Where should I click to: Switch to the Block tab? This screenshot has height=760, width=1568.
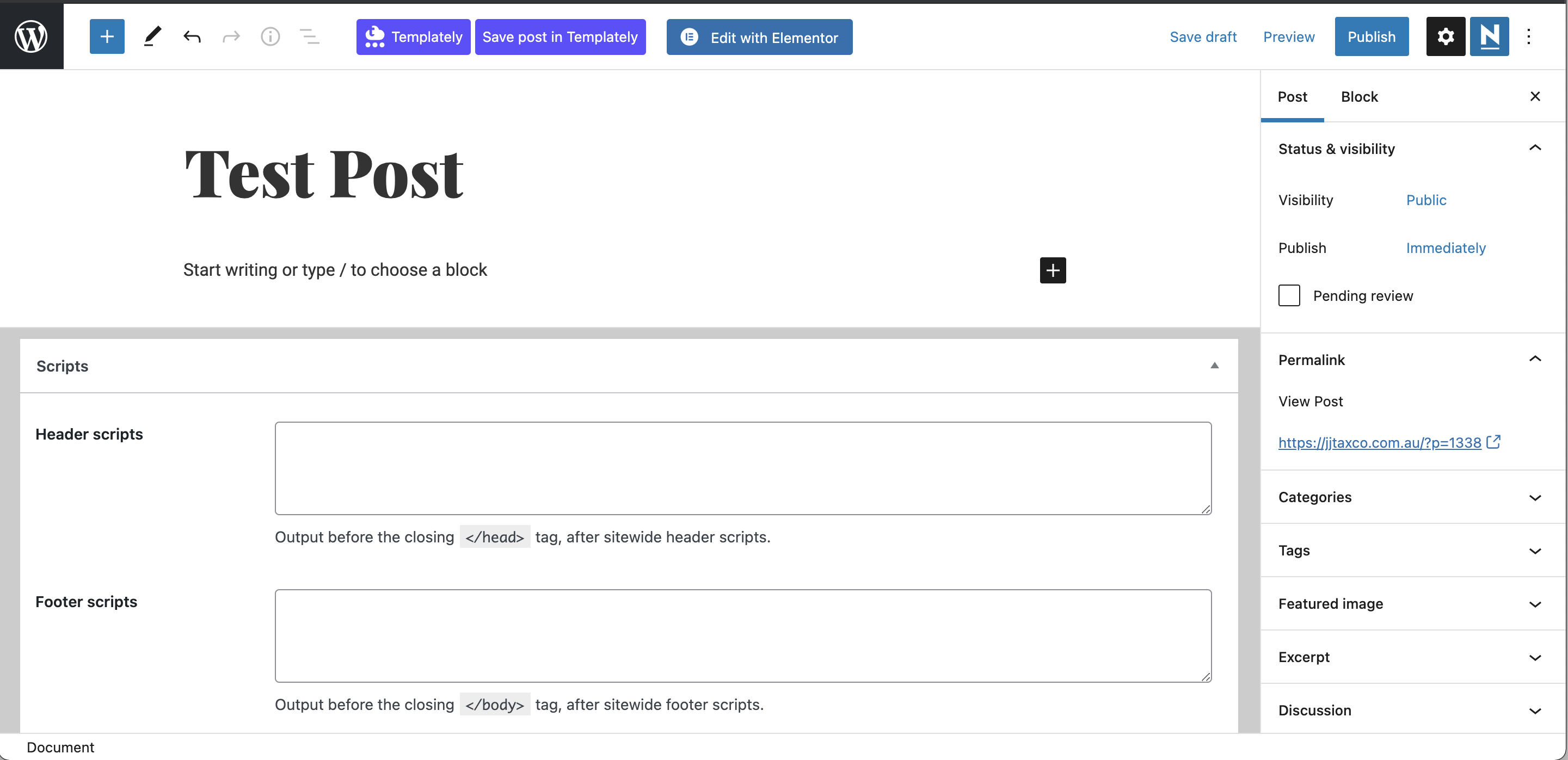tap(1358, 97)
